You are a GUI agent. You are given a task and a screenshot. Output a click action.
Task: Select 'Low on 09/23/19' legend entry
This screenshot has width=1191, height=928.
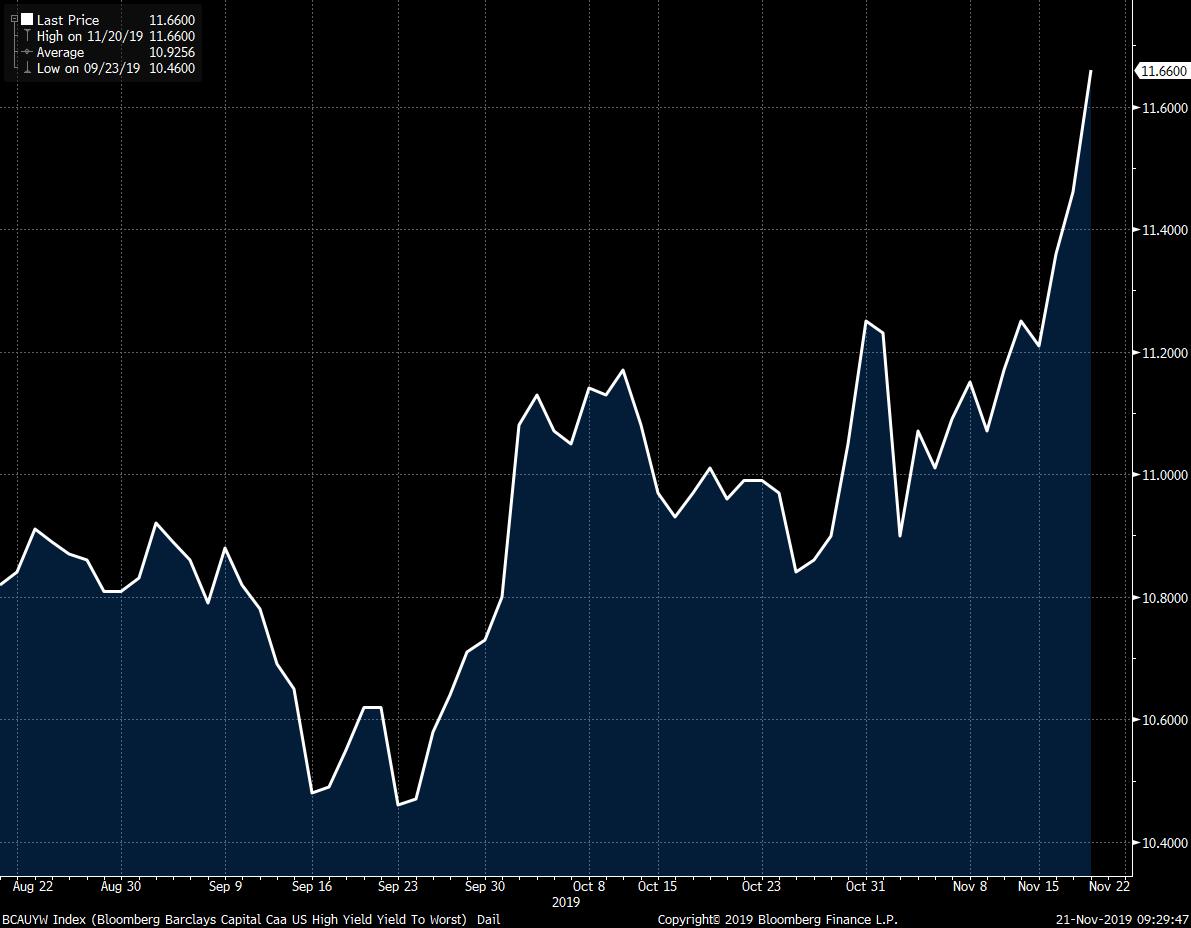[88, 68]
